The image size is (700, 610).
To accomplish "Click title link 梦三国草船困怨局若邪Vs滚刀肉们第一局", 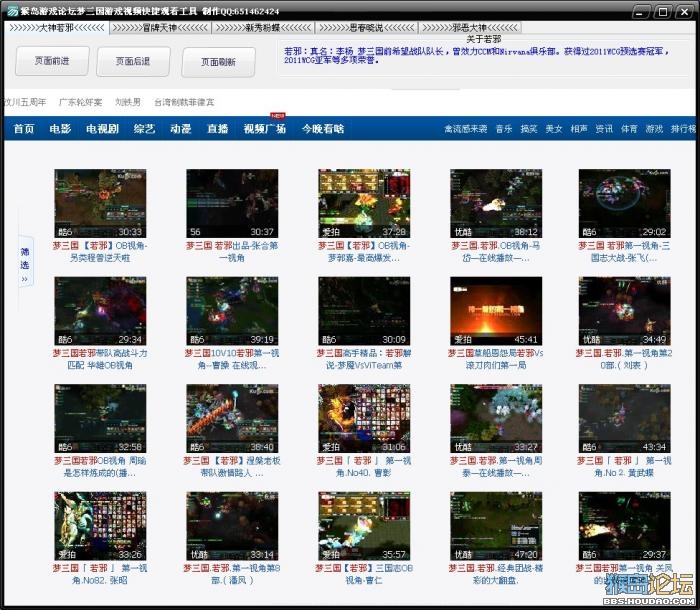I will click(x=496, y=359).
